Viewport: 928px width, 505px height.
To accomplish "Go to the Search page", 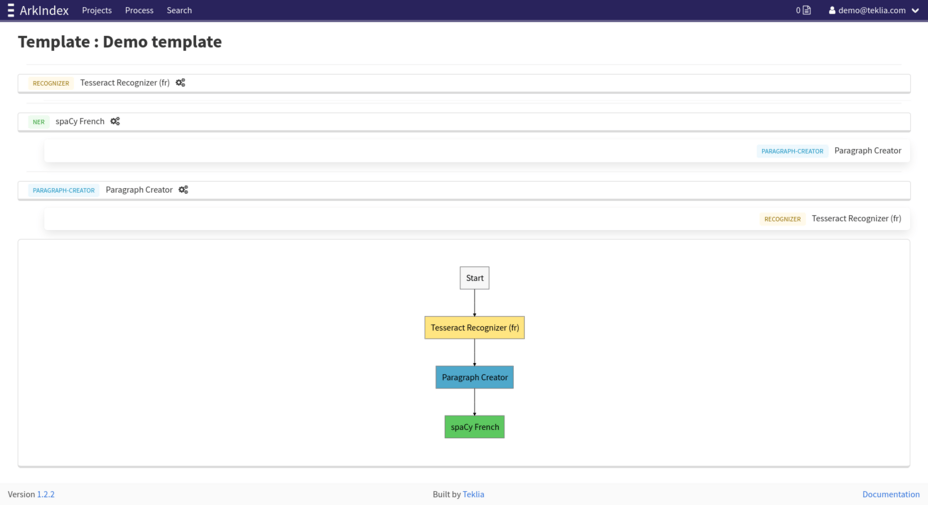I will 179,10.
